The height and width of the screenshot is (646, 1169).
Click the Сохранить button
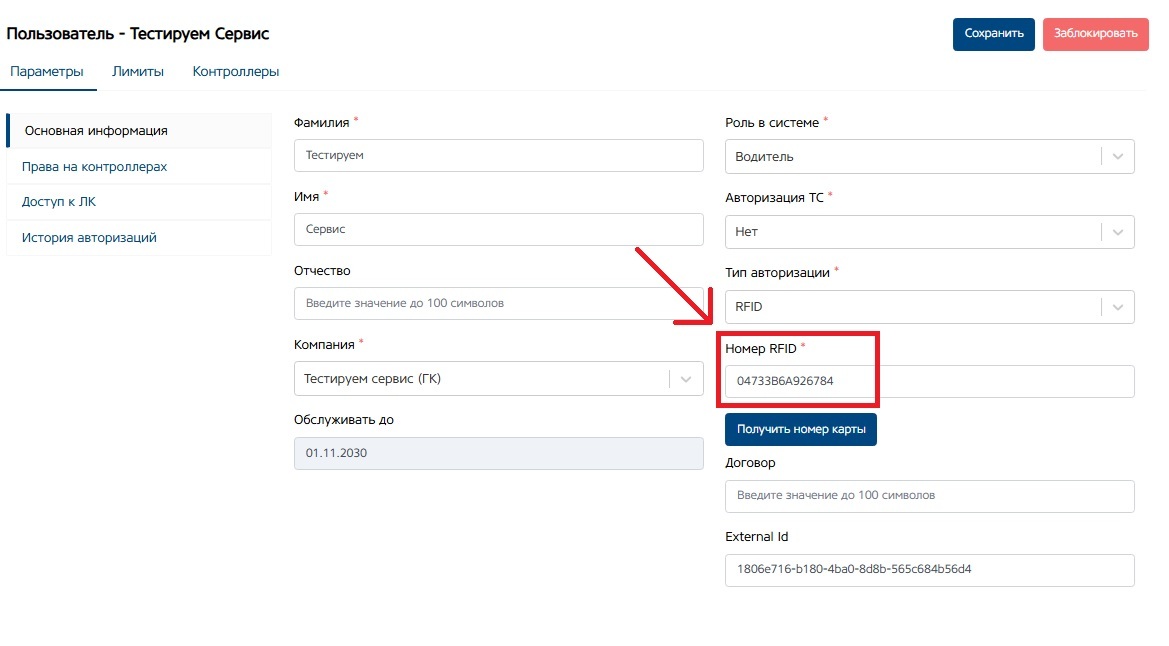(x=993, y=34)
